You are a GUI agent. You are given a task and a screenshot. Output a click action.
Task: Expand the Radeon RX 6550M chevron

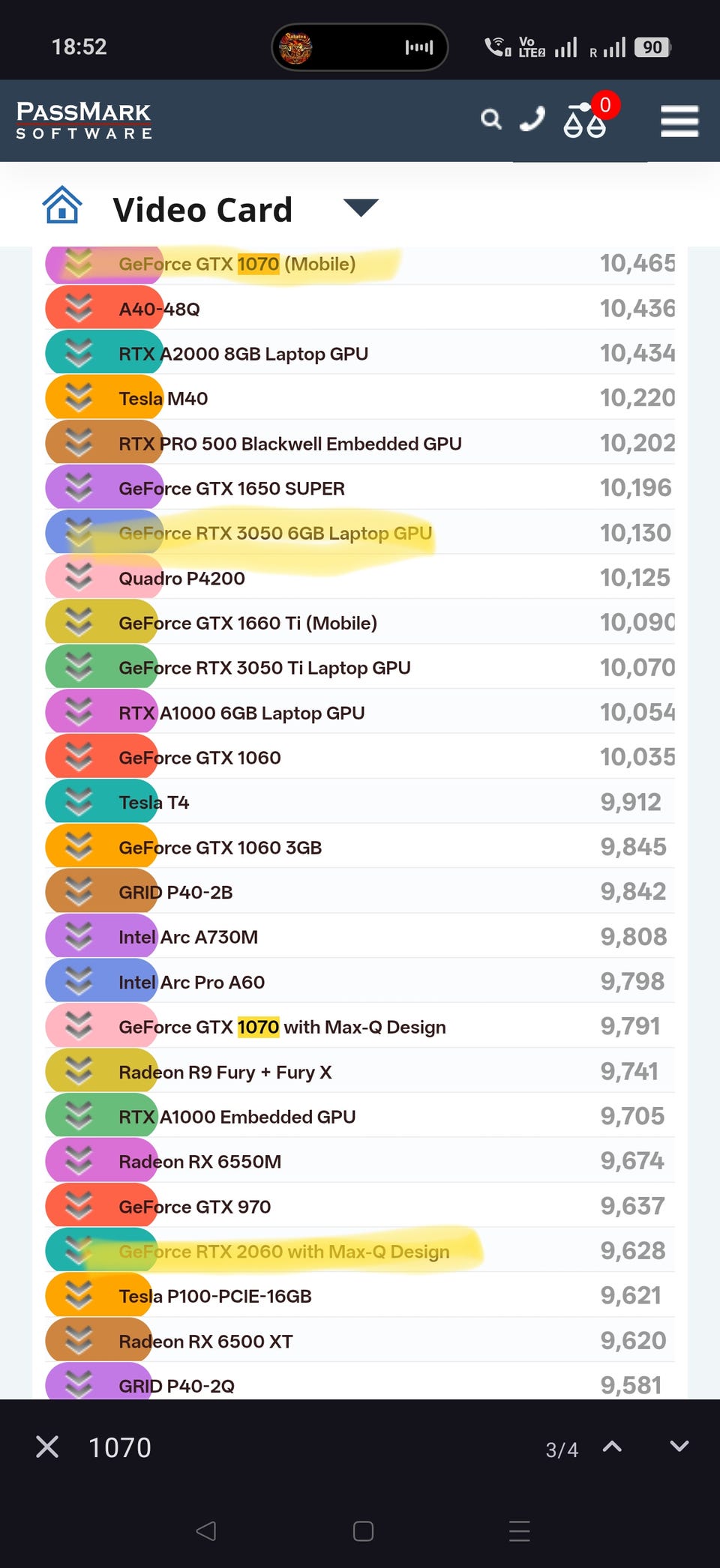(79, 1161)
